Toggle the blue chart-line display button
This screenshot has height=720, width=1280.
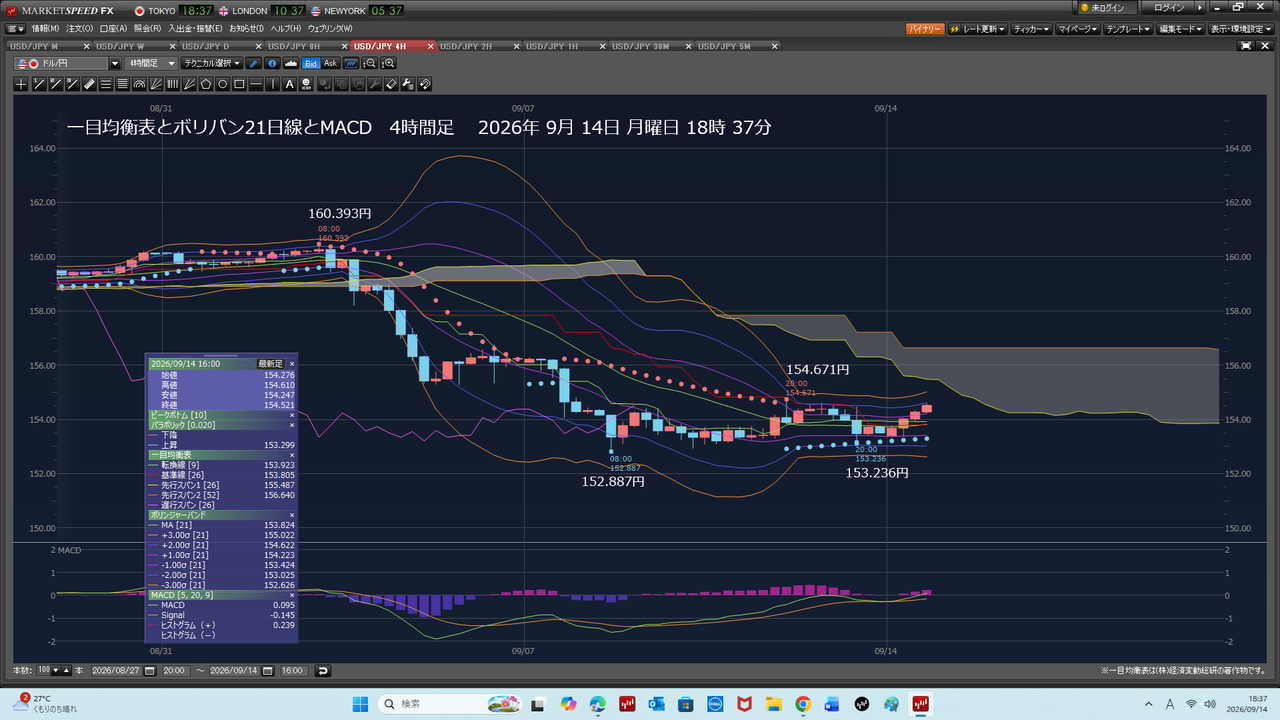[351, 63]
